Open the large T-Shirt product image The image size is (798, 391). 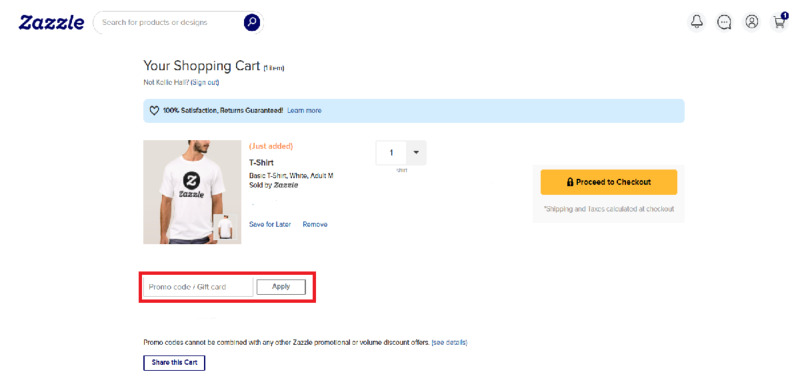tap(192, 192)
